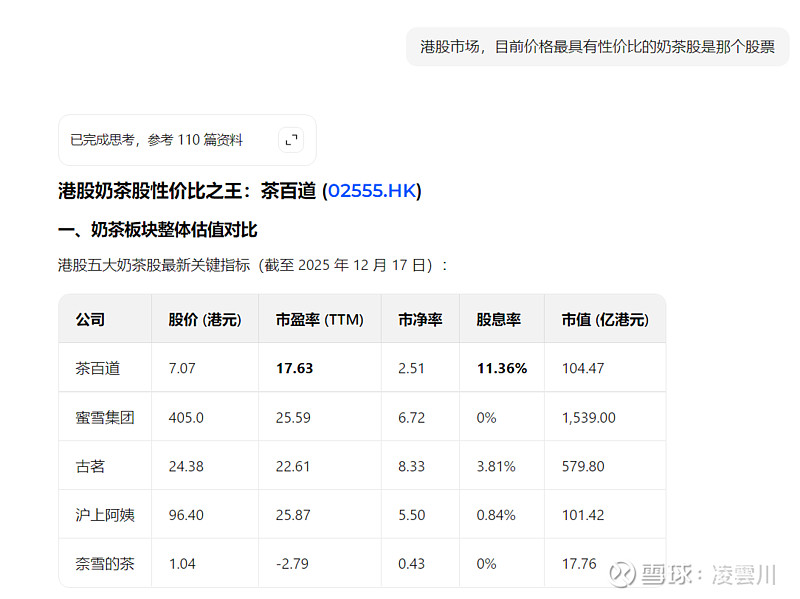Screen dimensions: 800x599
Task: Click the '市值 (亿港元)' column header
Action: [605, 320]
